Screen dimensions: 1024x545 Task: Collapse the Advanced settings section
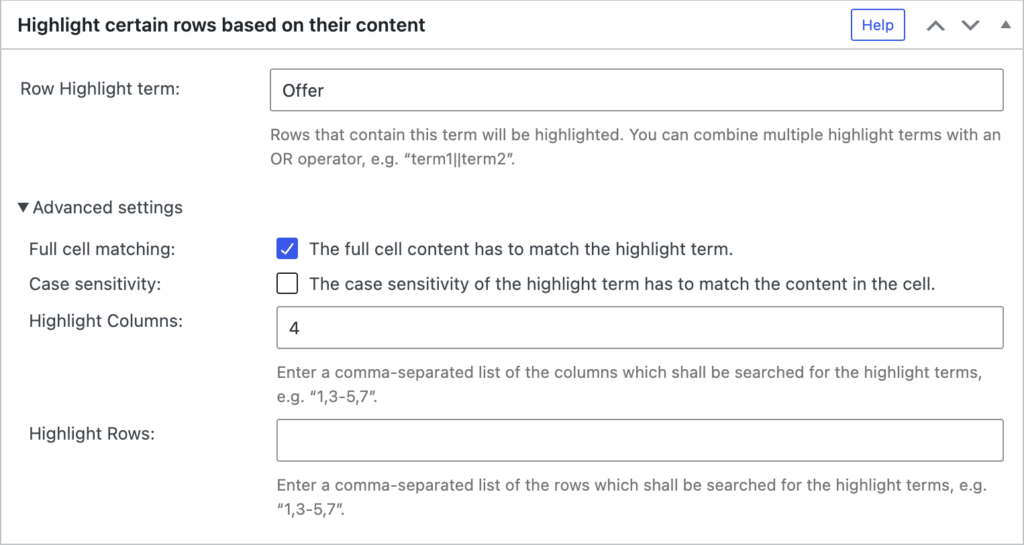100,208
